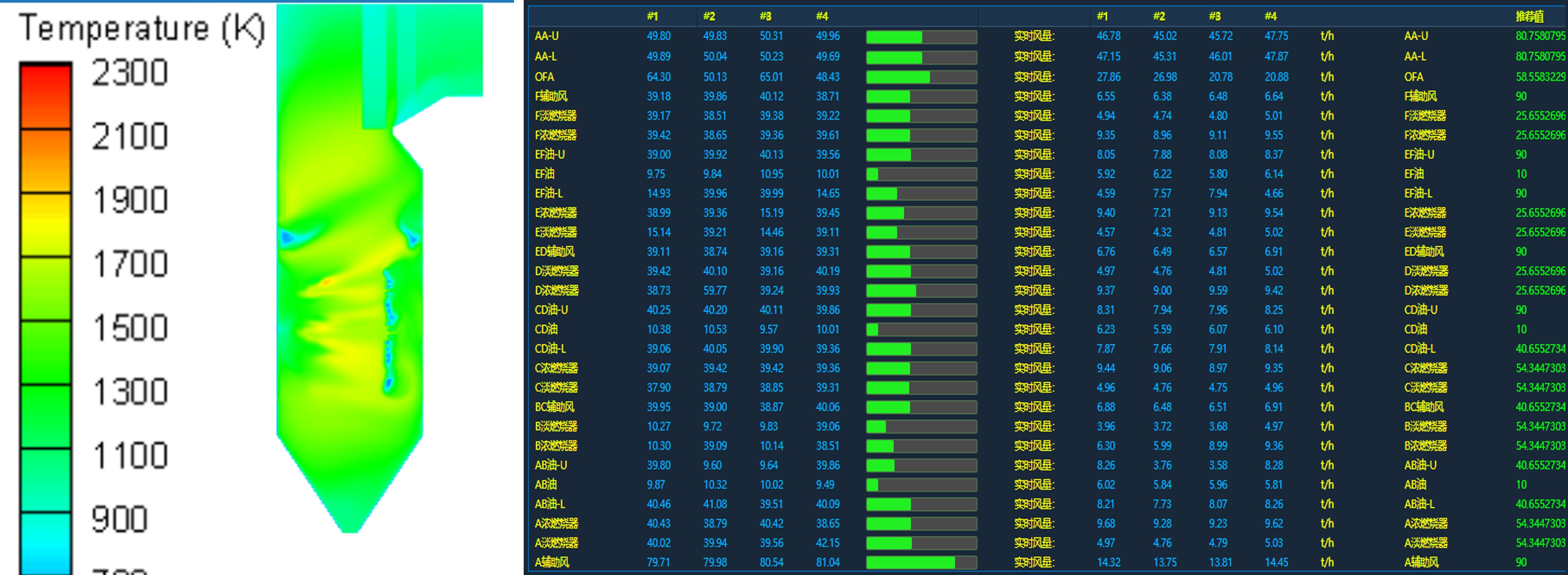The width and height of the screenshot is (1568, 575).
Task: Click the 实时风量 label in the OFA row
Action: (x=1034, y=77)
